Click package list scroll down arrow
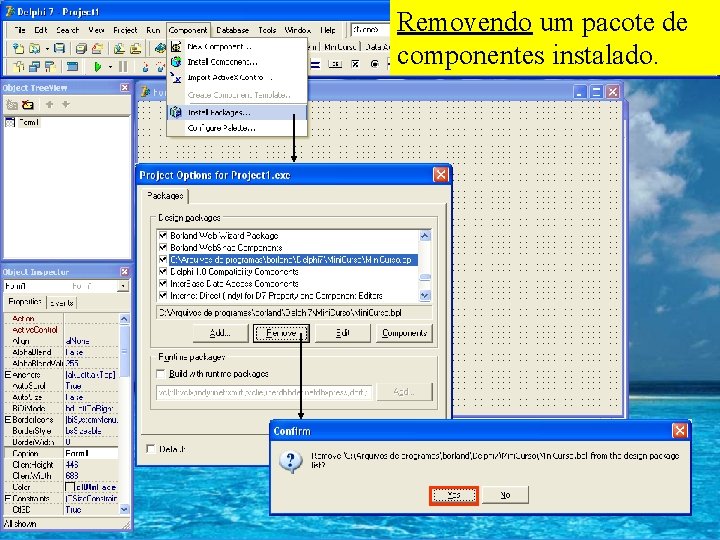Image resolution: width=720 pixels, height=540 pixels. (425, 296)
